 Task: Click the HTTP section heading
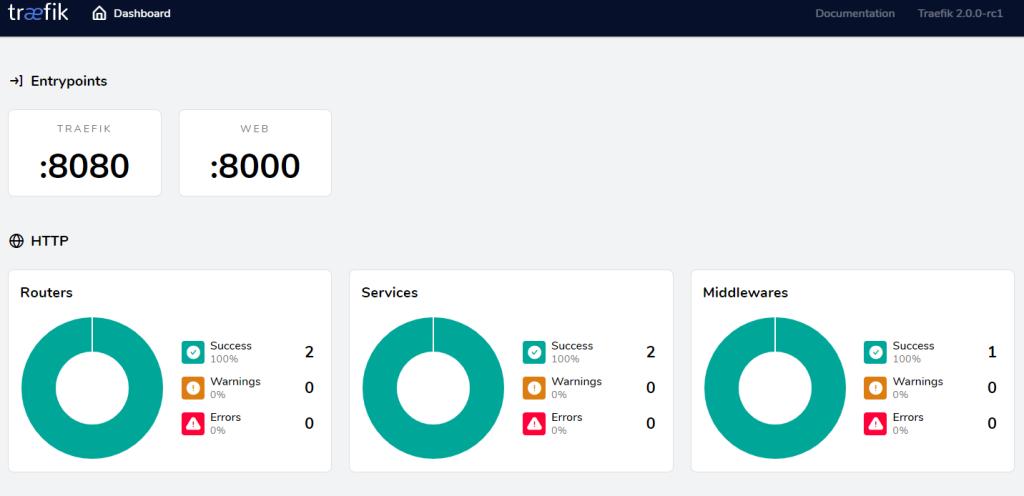point(50,241)
